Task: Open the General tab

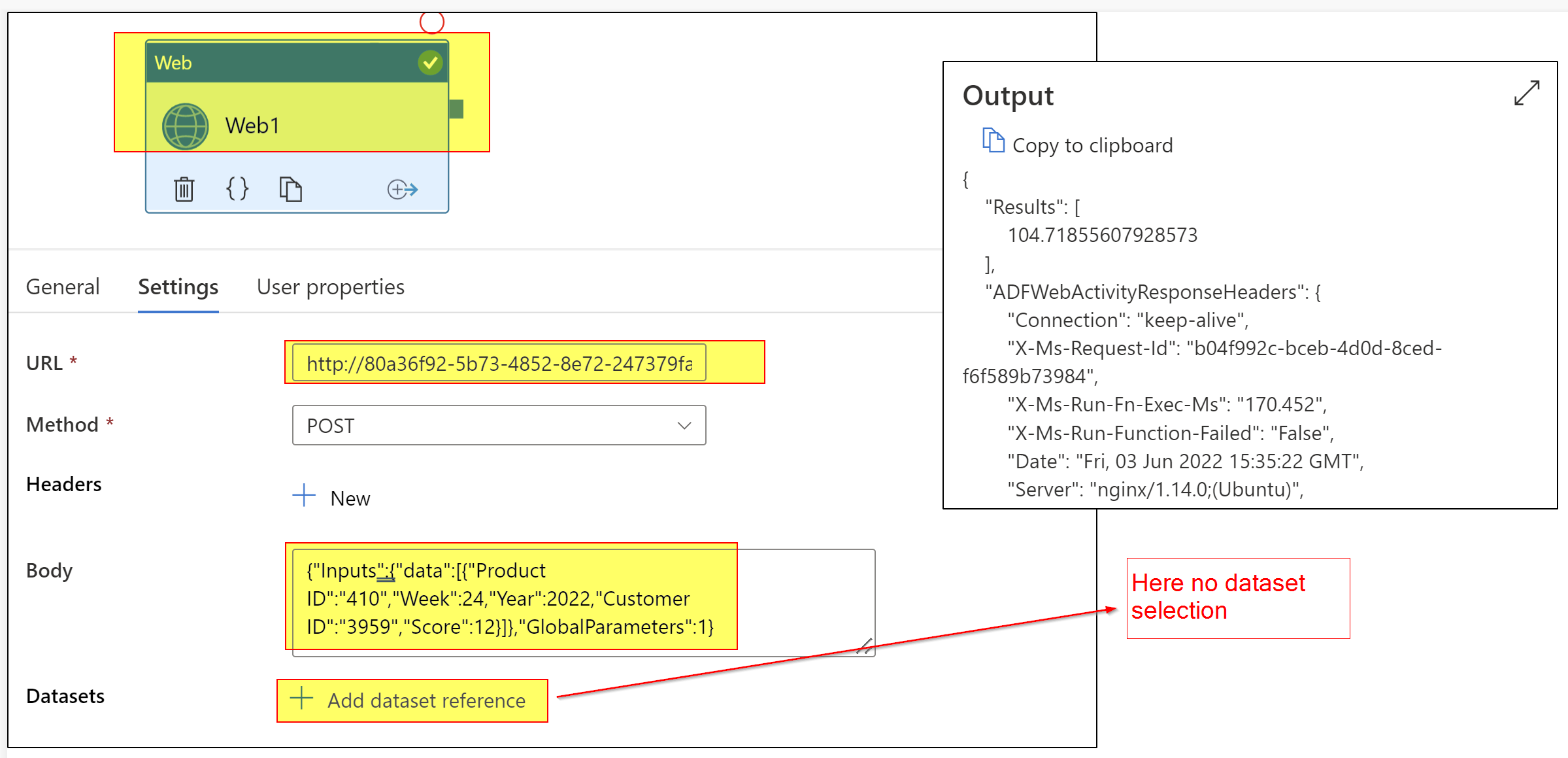Action: tap(63, 287)
